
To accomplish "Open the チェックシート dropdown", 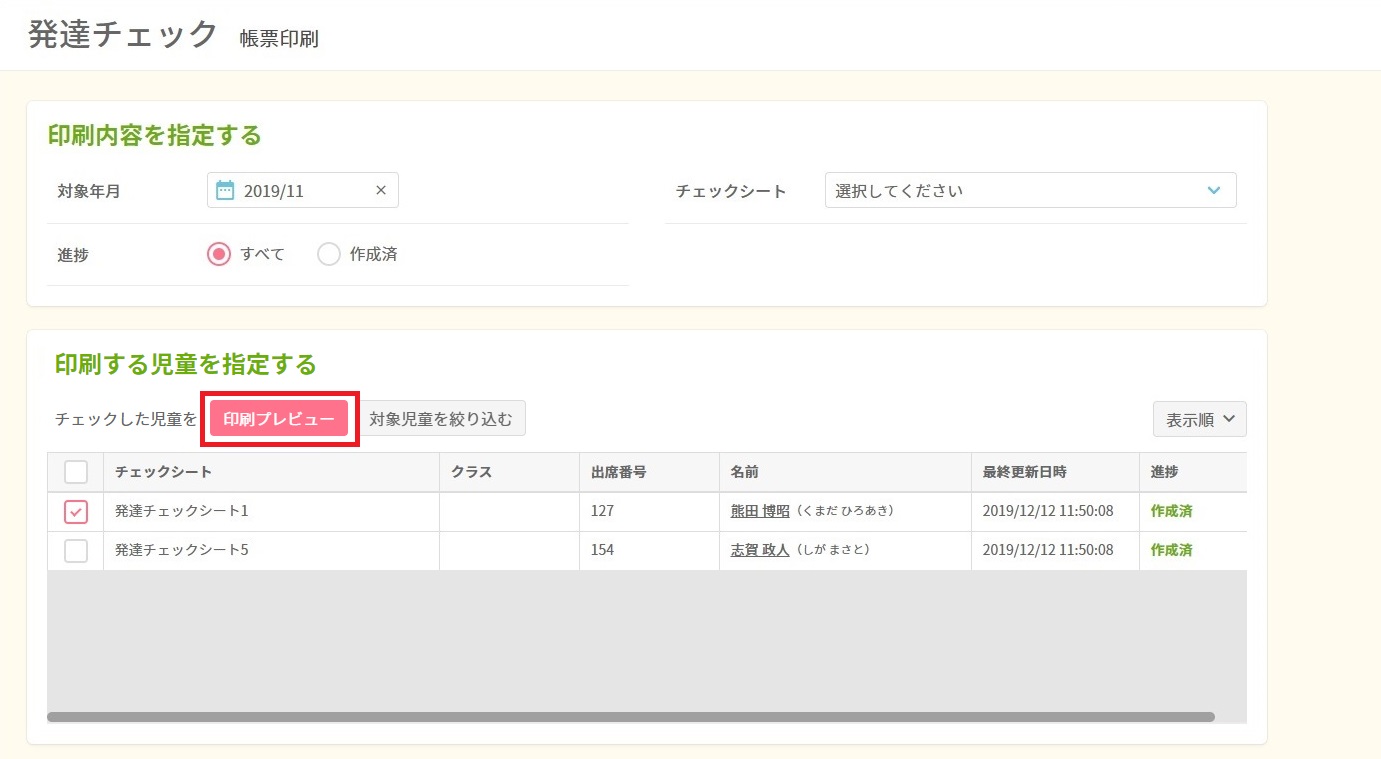I will [1030, 190].
